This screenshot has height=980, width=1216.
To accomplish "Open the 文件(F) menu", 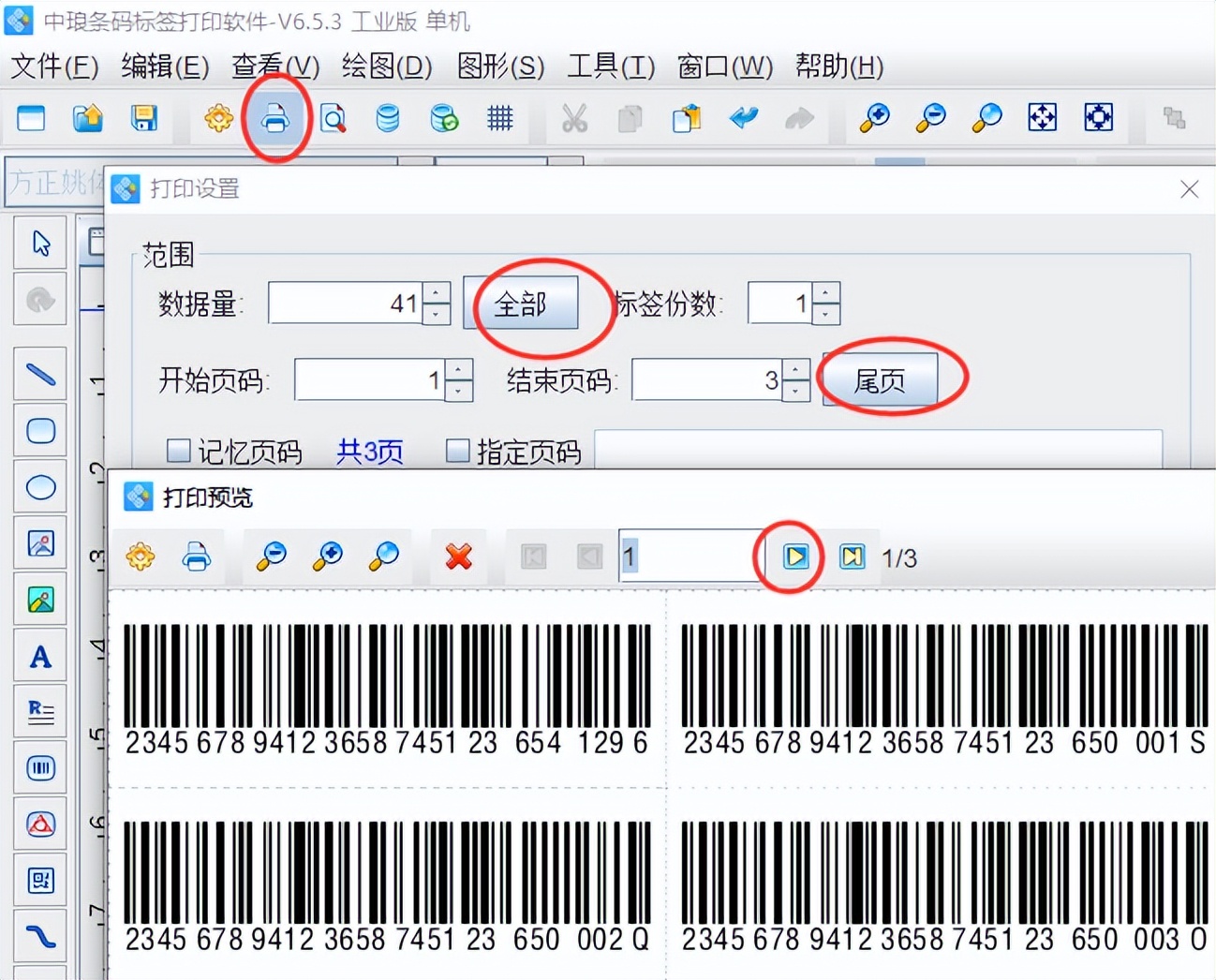I will pyautogui.click(x=52, y=67).
